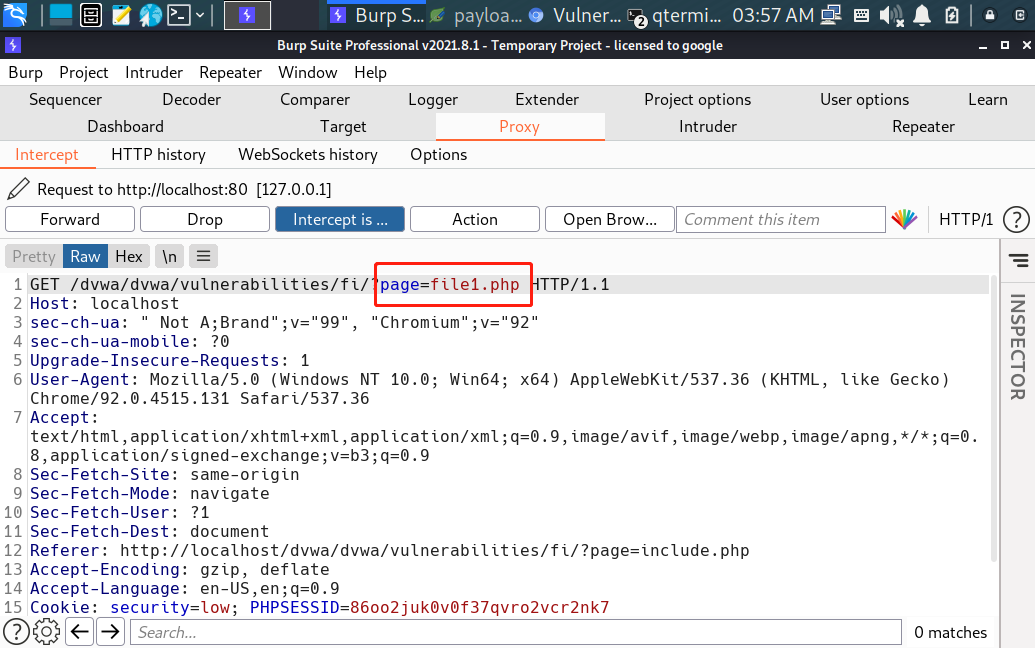Toggle non-printable characters \n button
This screenshot has width=1035, height=648.
coord(170,256)
